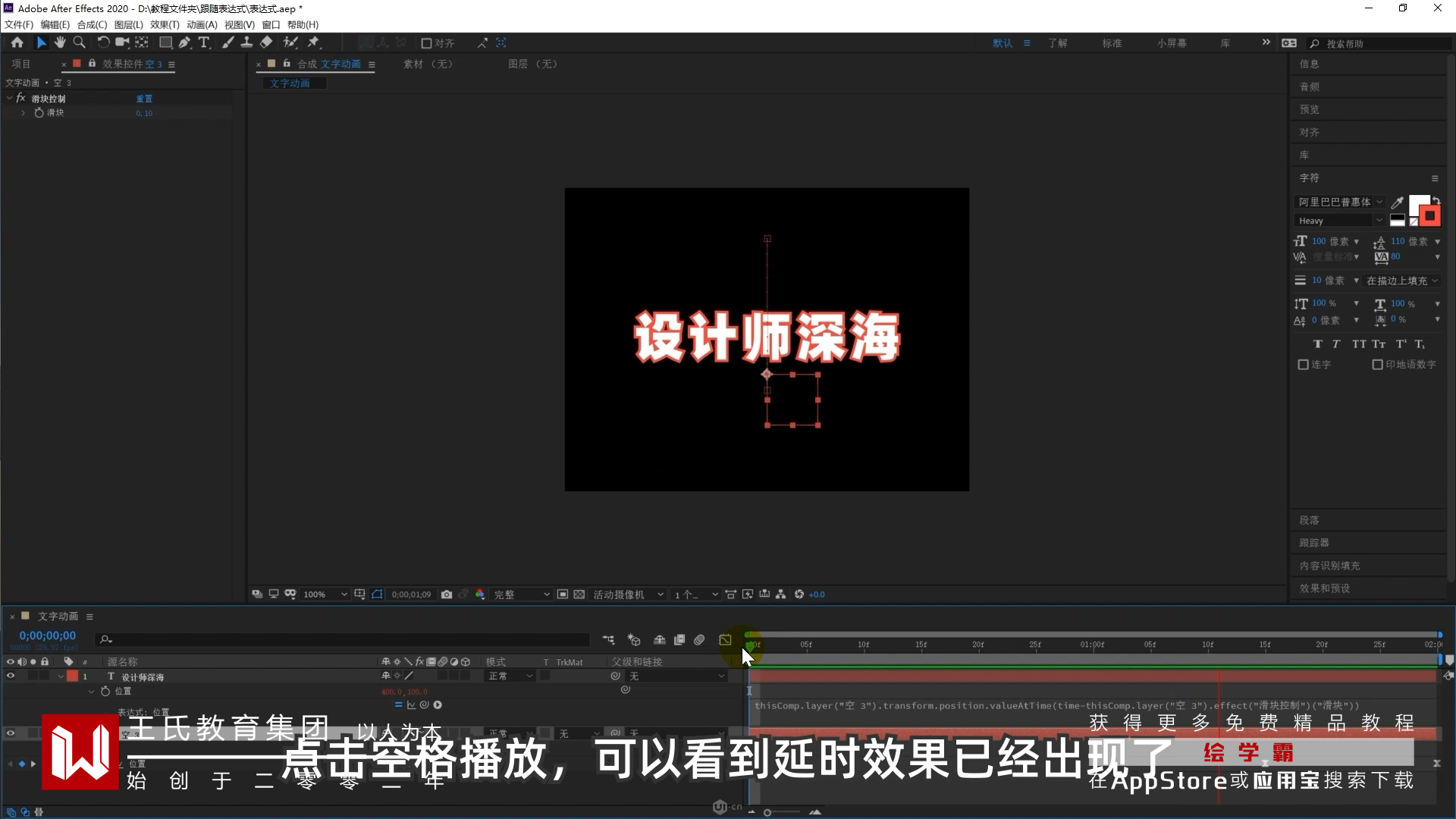The width and height of the screenshot is (1456, 819).
Task: Select the Horizontal Type tool
Action: point(203,42)
